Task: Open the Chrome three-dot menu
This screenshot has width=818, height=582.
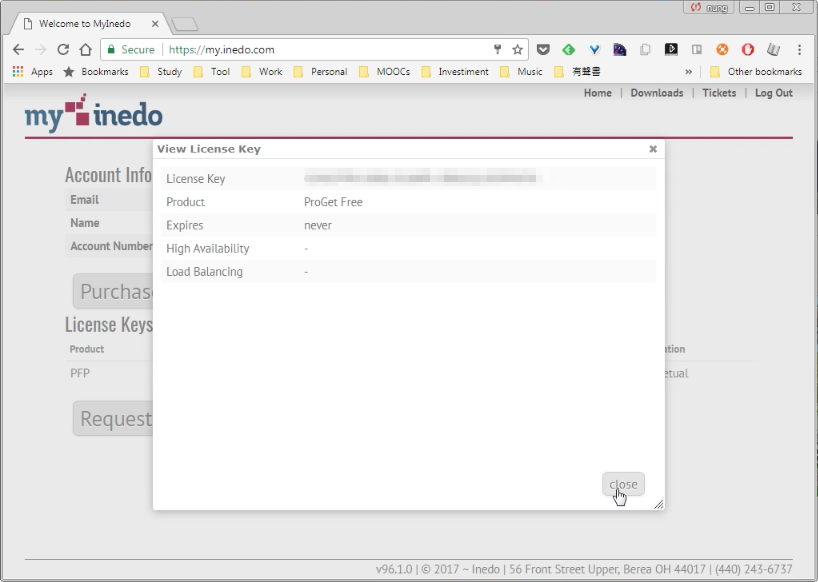Action: pos(799,50)
